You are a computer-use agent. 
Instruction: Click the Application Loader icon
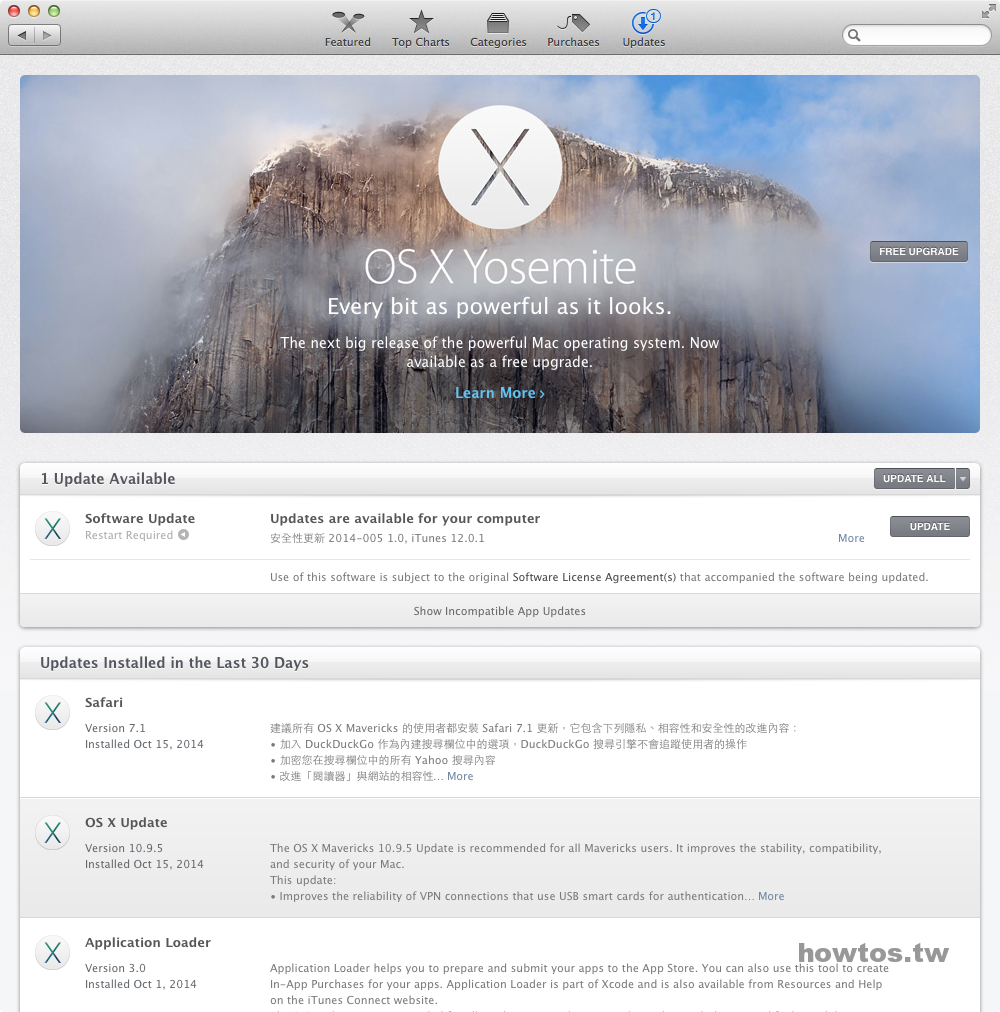coord(52,953)
